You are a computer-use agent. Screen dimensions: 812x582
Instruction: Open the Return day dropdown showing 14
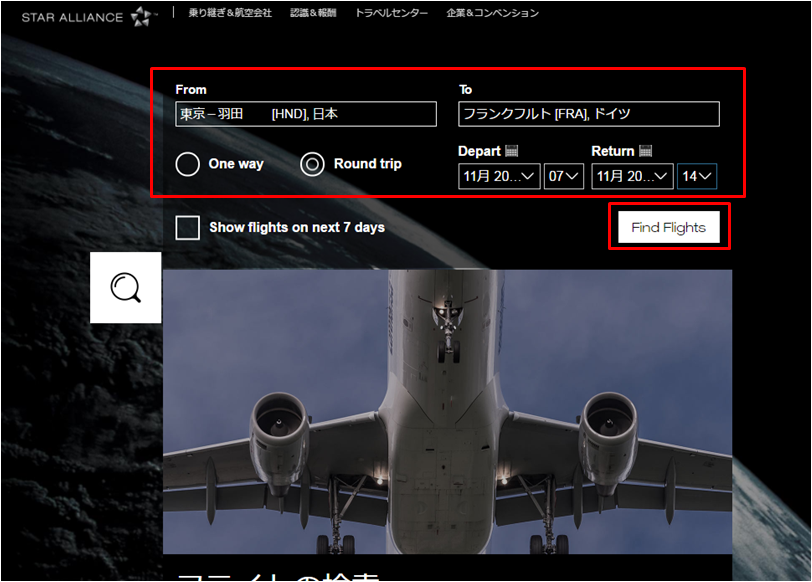[697, 176]
